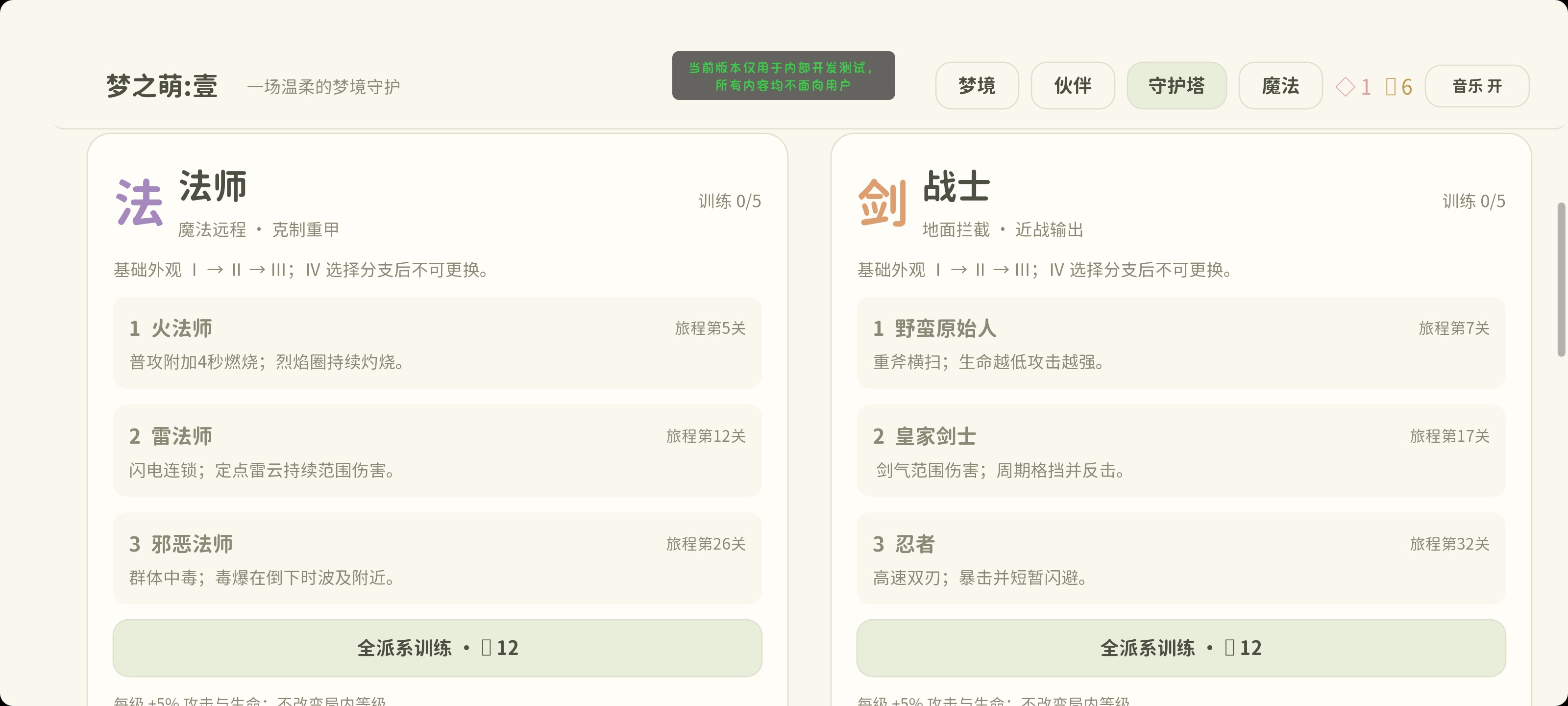The width and height of the screenshot is (1568, 706).
Task: Click the pink diamond currency icon
Action: click(x=1345, y=87)
